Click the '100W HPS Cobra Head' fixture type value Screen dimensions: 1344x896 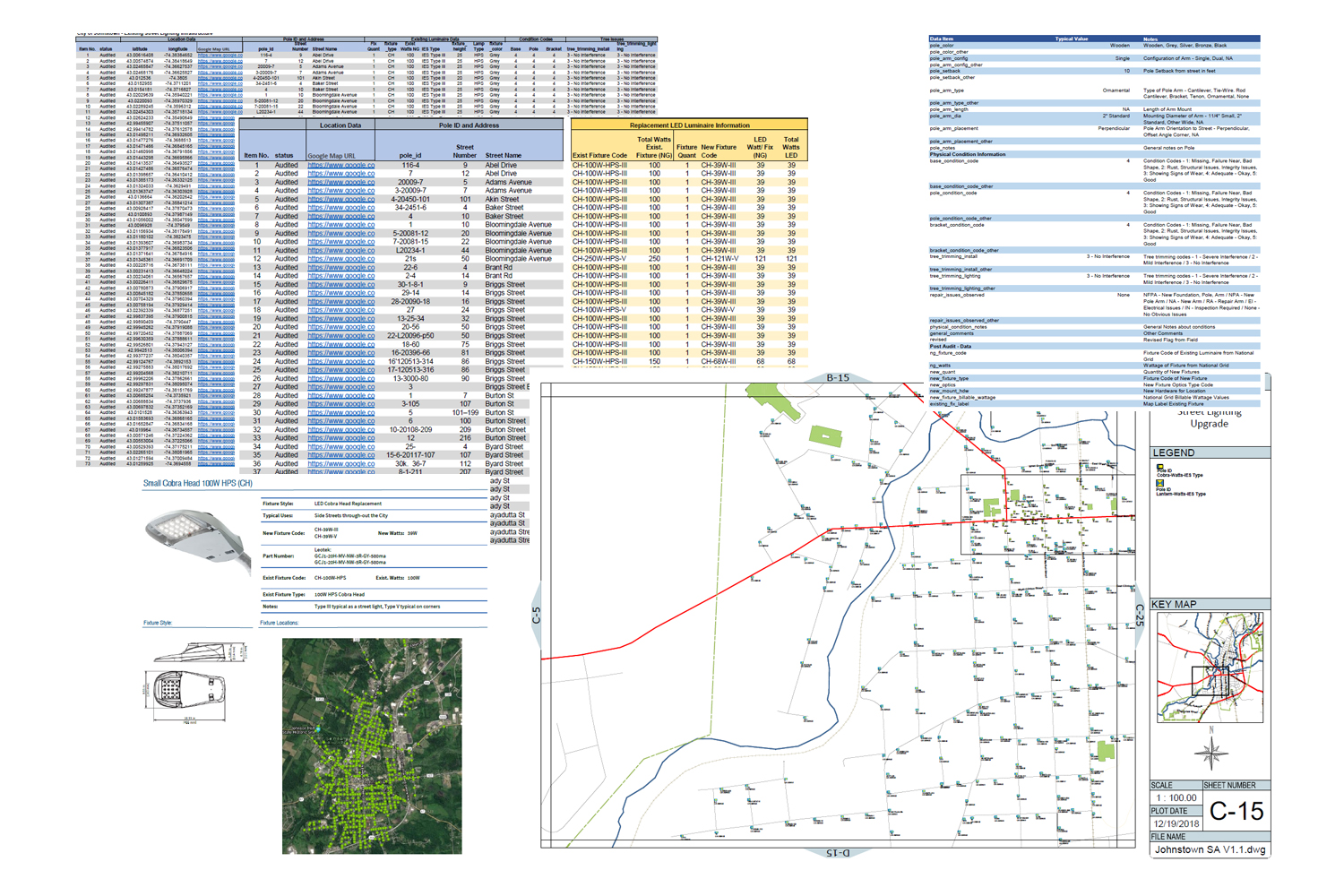[x=340, y=594]
